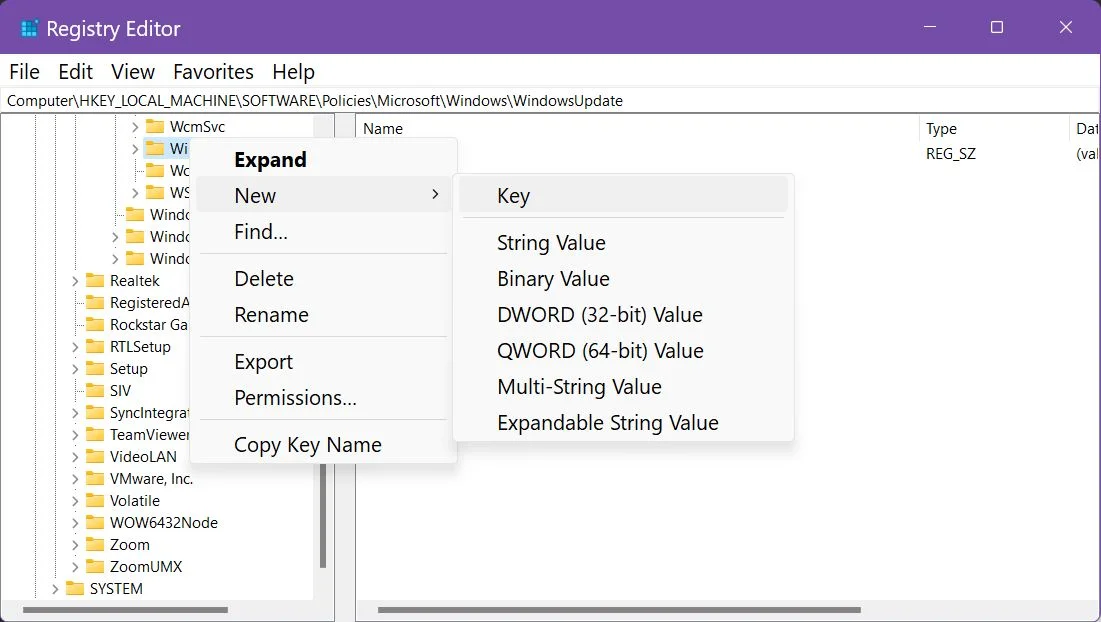This screenshot has width=1101, height=622.
Task: Select the Realtek key label
Action: [x=135, y=281]
